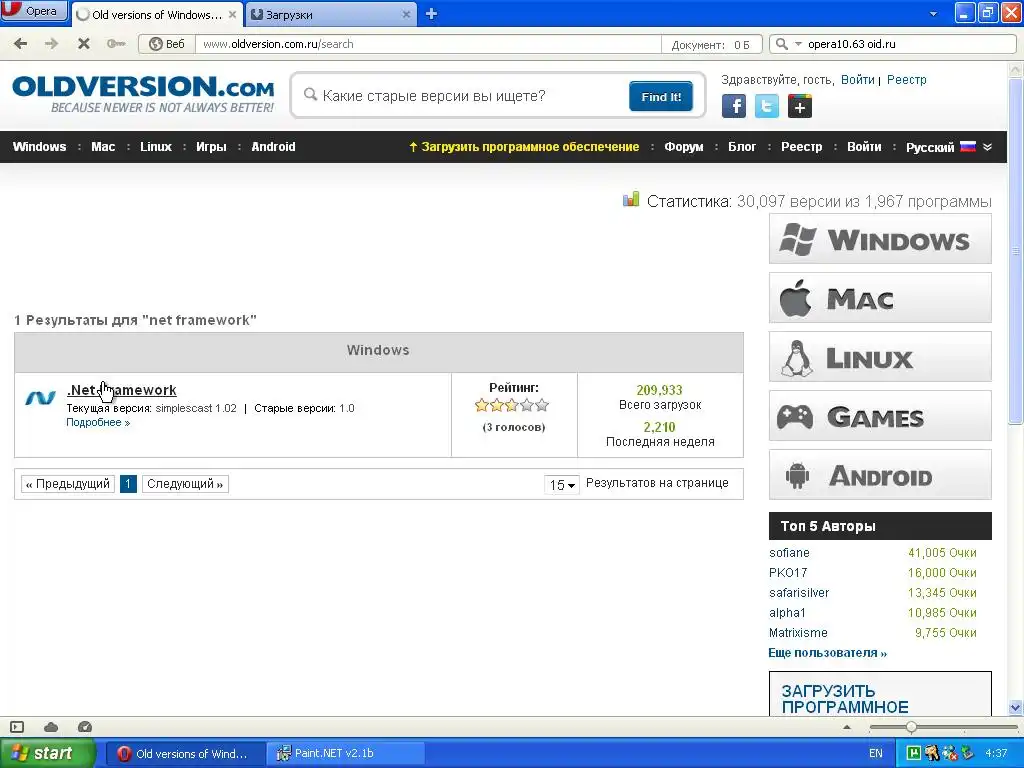Click the password manager key icon
Screen dimensions: 1024x768
(x=116, y=44)
